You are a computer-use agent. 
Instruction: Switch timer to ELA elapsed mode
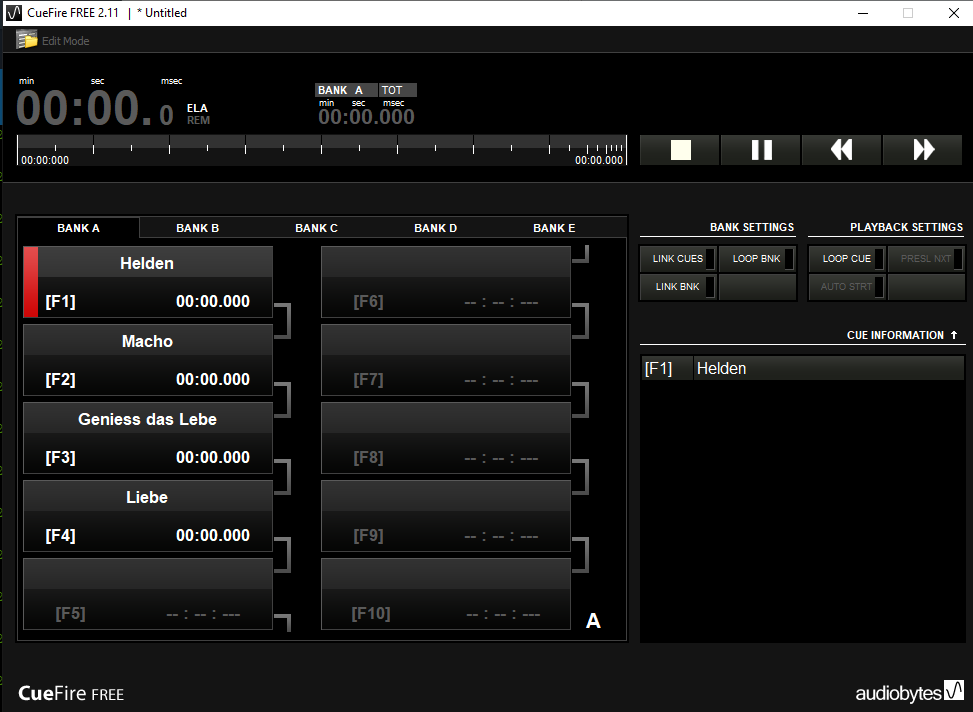(197, 108)
